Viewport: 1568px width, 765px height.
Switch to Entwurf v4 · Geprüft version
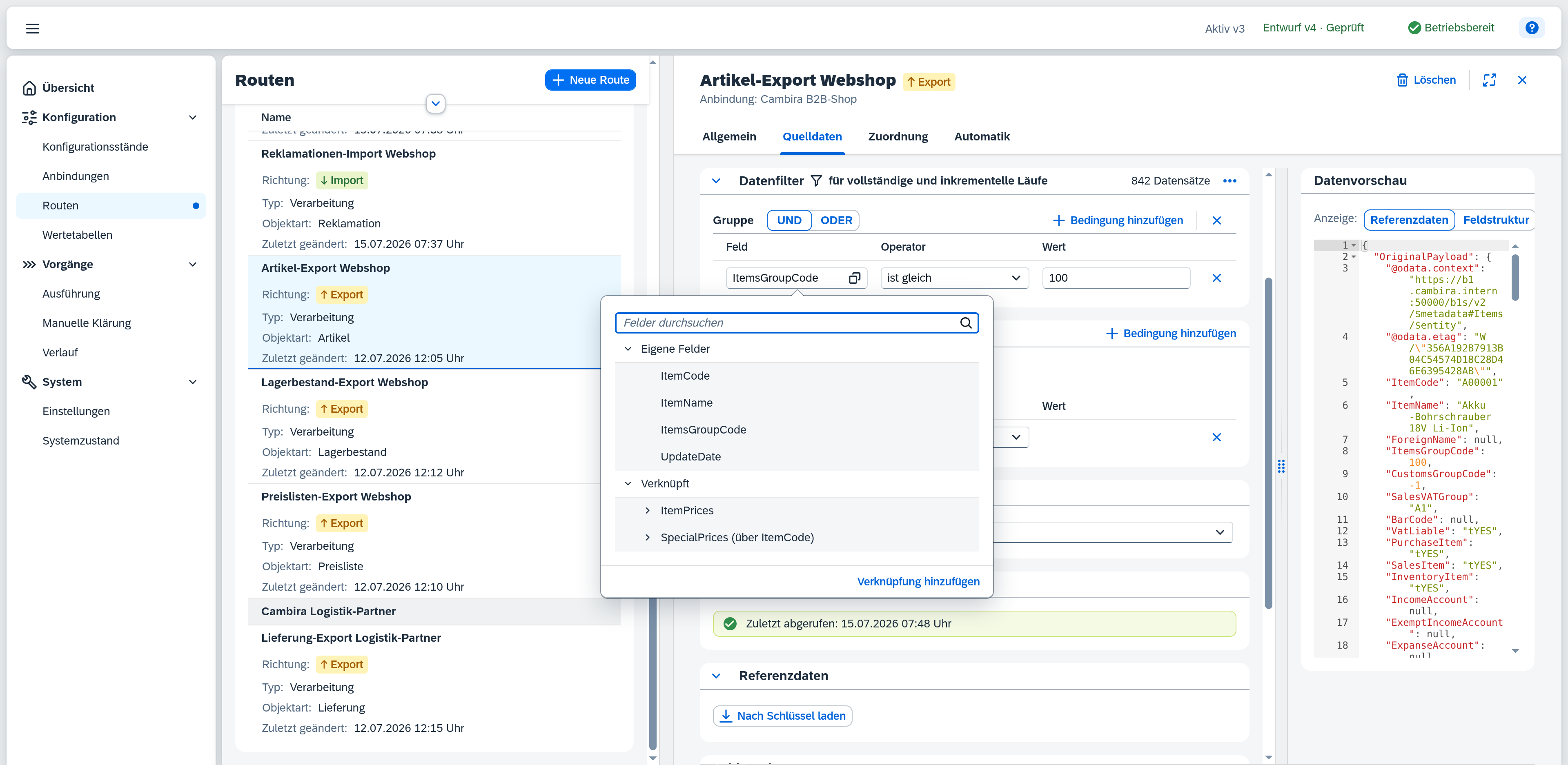click(1313, 28)
